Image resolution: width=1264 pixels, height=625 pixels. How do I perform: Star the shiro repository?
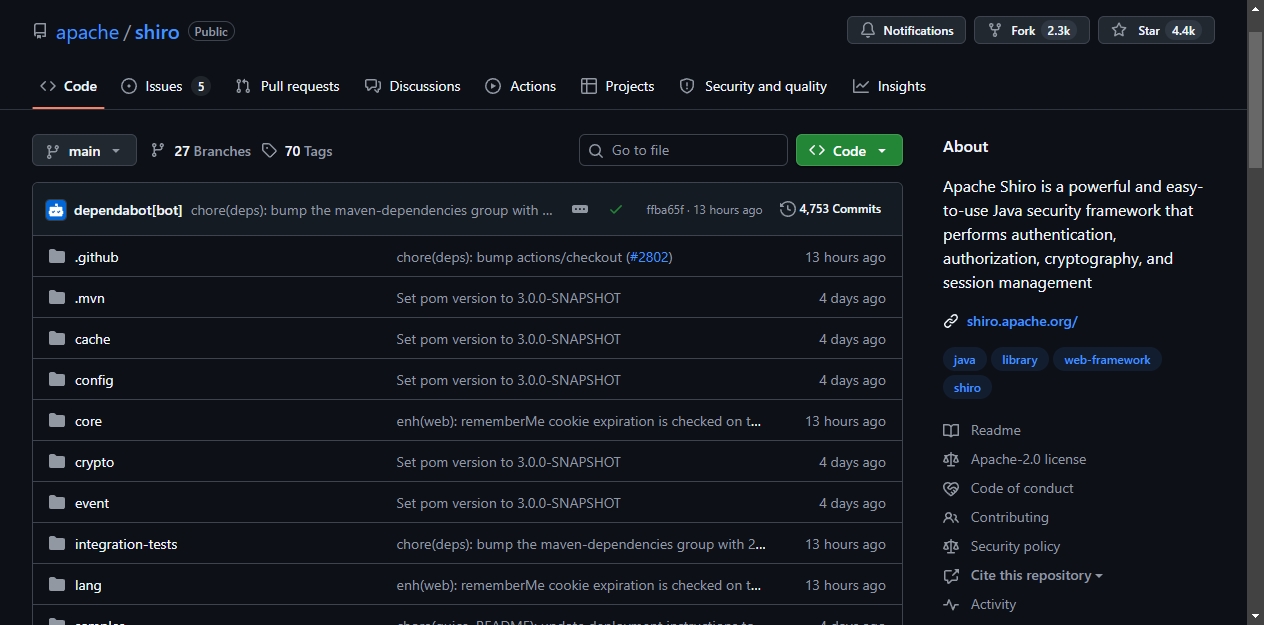click(1155, 31)
